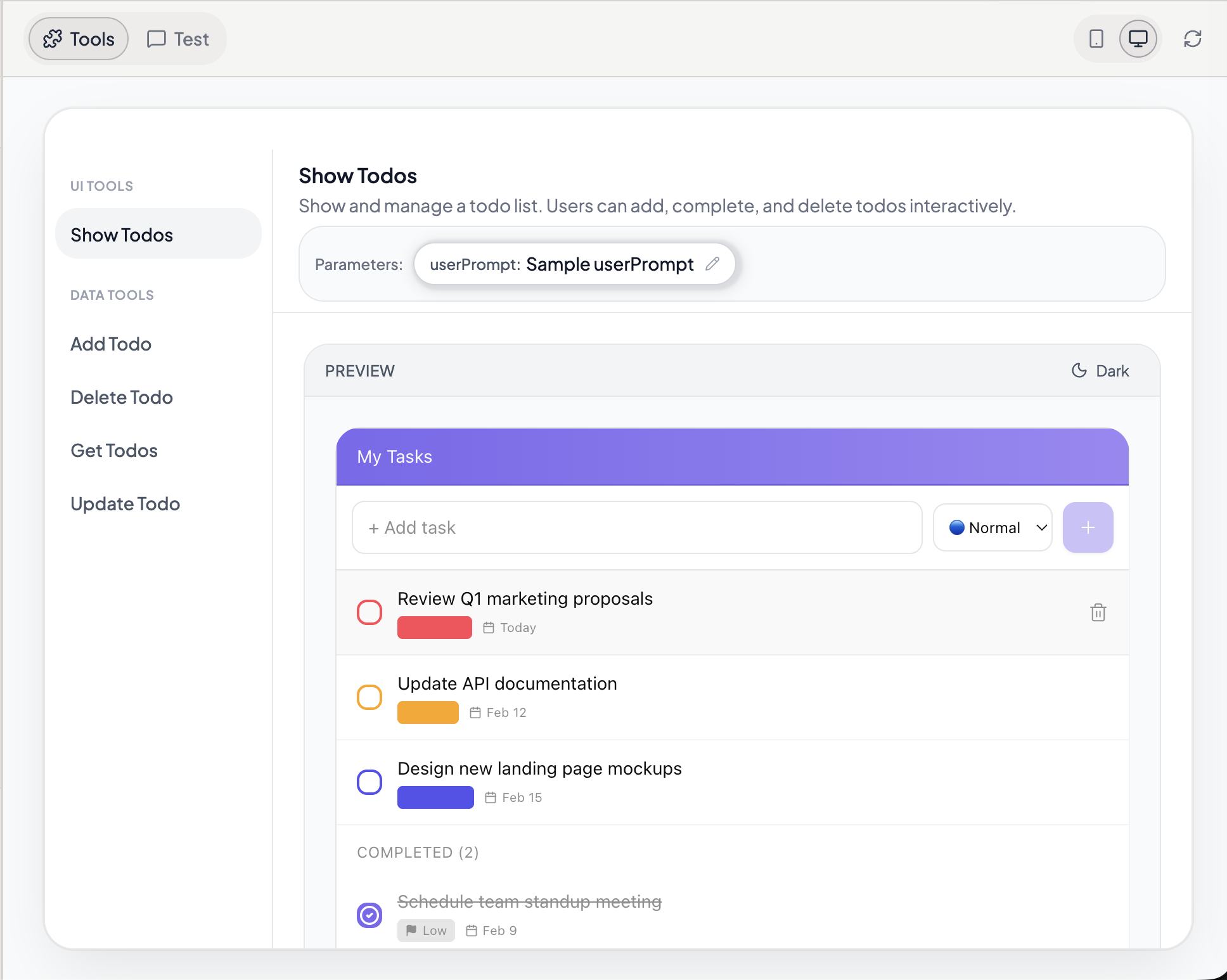The image size is (1227, 980).
Task: Click the userPrompt parameter pill
Action: click(574, 264)
